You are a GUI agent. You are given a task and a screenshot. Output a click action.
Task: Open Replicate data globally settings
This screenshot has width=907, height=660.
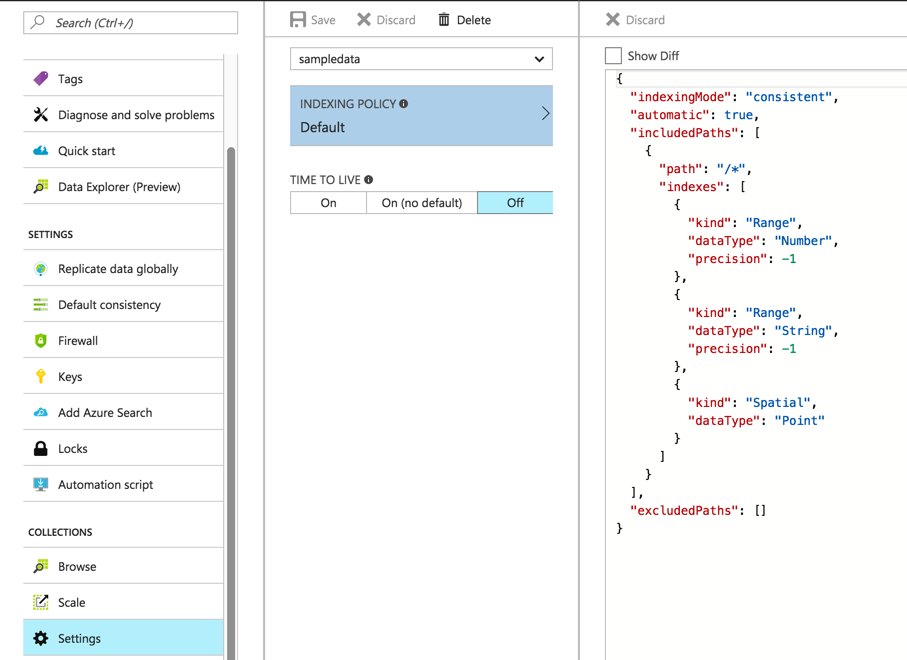click(123, 268)
